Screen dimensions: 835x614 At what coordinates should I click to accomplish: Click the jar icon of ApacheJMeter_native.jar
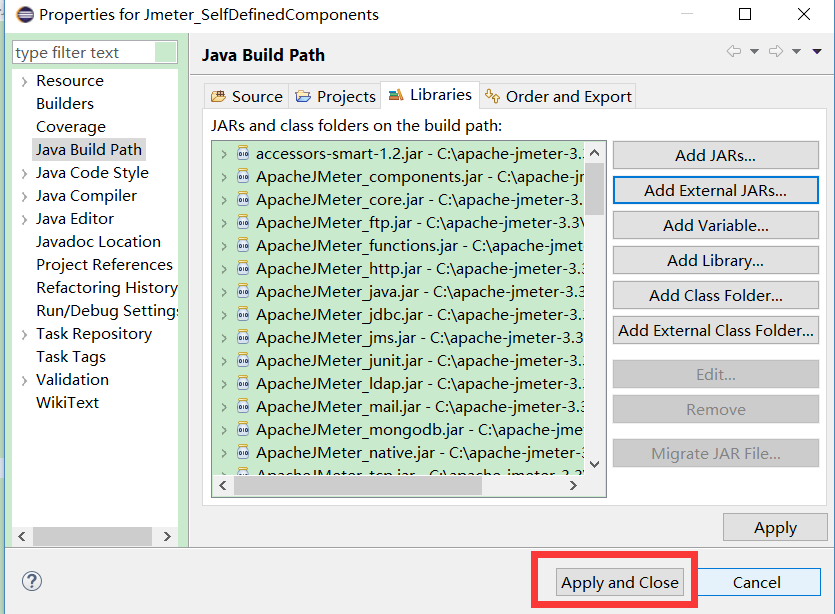point(243,452)
